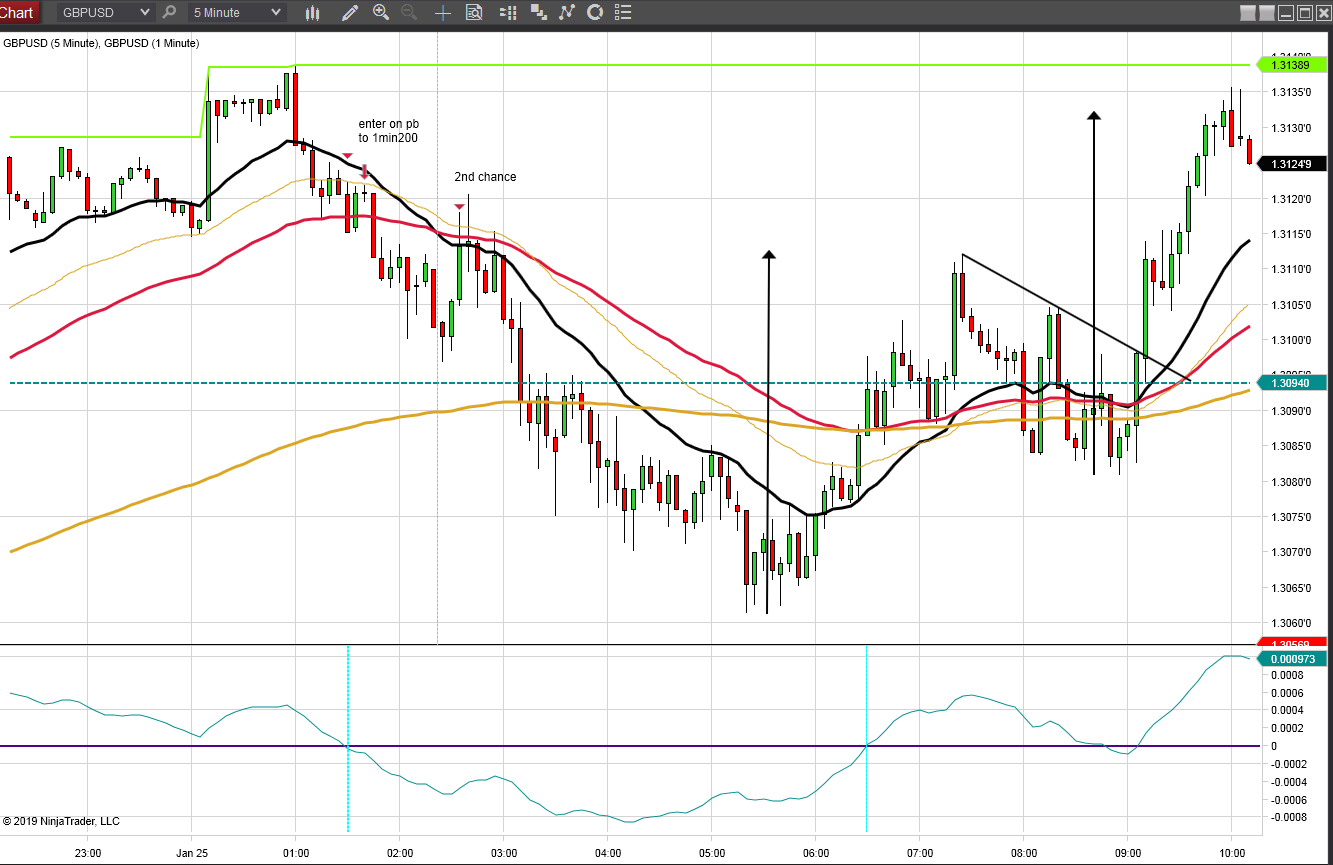The width and height of the screenshot is (1333, 865).
Task: Close the chart window
Action: (x=1322, y=13)
